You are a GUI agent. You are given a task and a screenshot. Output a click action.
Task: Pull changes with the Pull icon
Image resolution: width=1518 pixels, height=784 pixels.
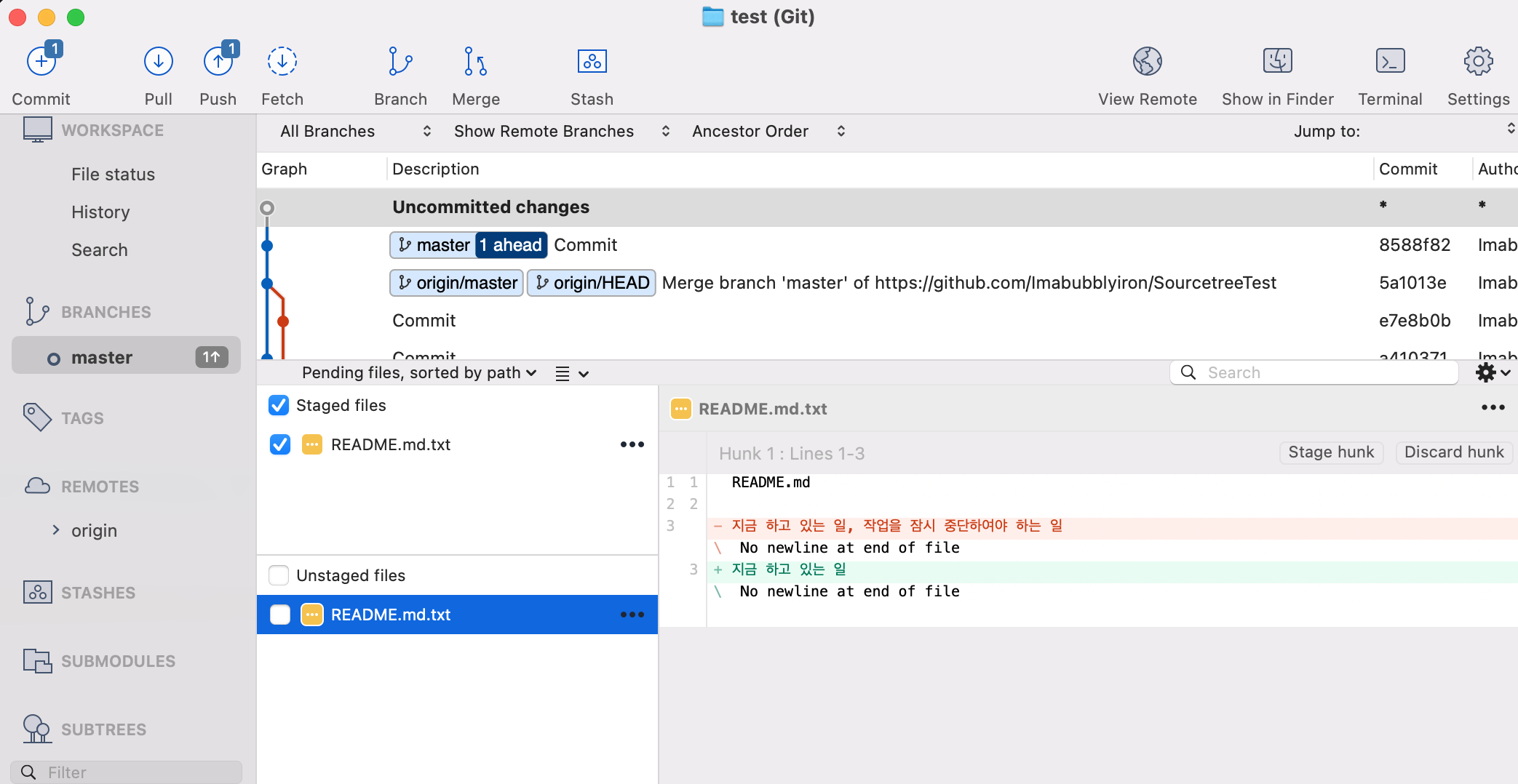158,62
